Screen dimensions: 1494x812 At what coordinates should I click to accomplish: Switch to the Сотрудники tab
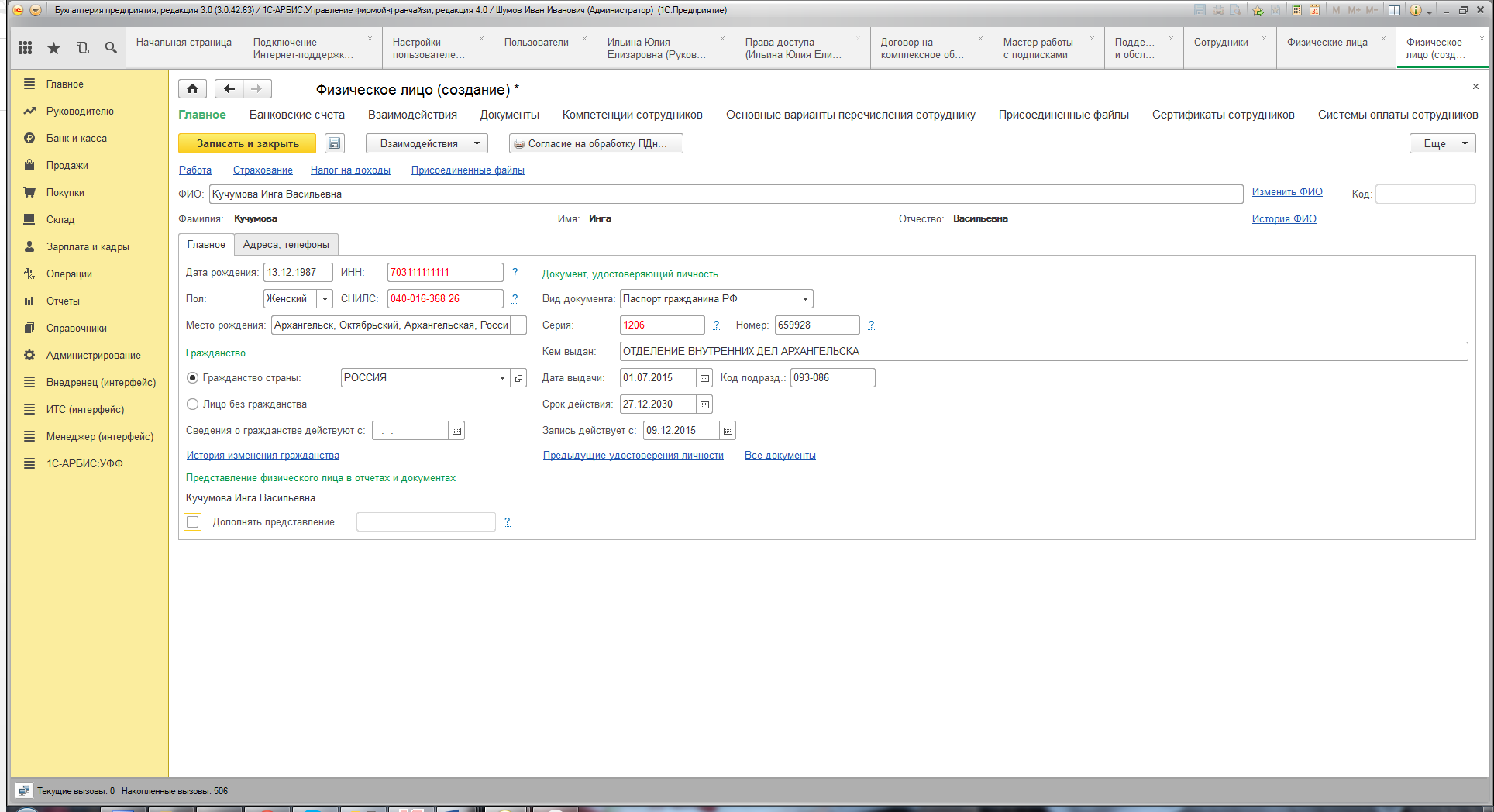click(1220, 43)
